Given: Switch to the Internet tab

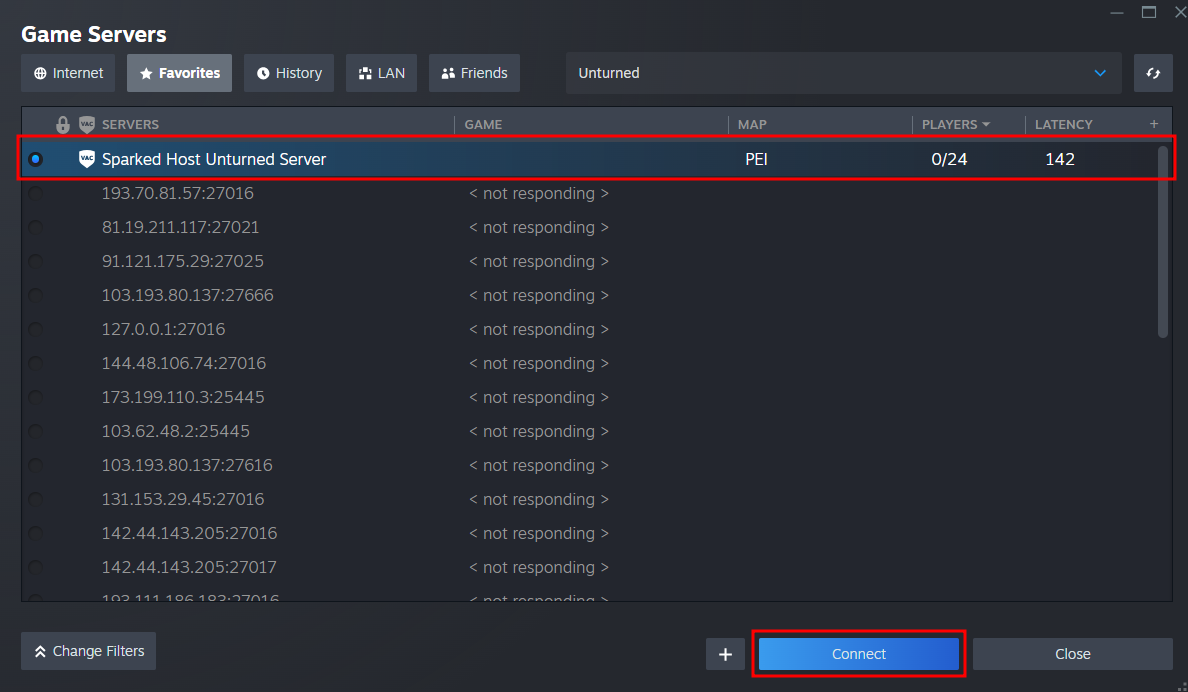Looking at the screenshot, I should (68, 73).
